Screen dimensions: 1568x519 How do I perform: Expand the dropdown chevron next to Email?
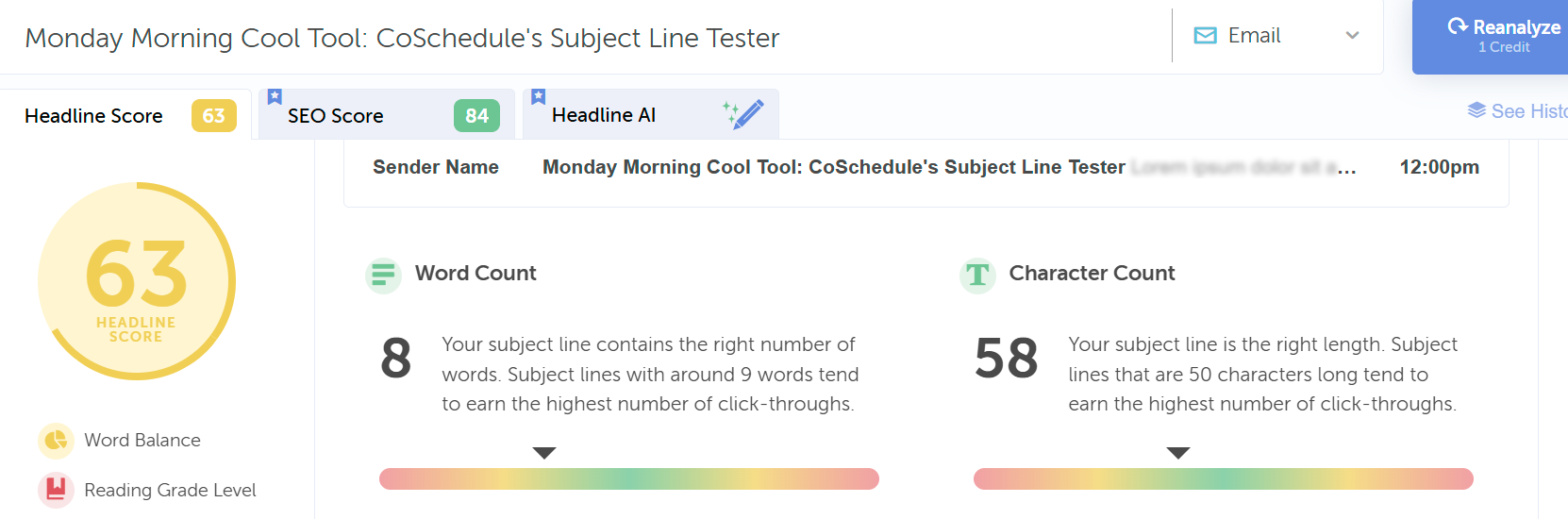pos(1352,36)
